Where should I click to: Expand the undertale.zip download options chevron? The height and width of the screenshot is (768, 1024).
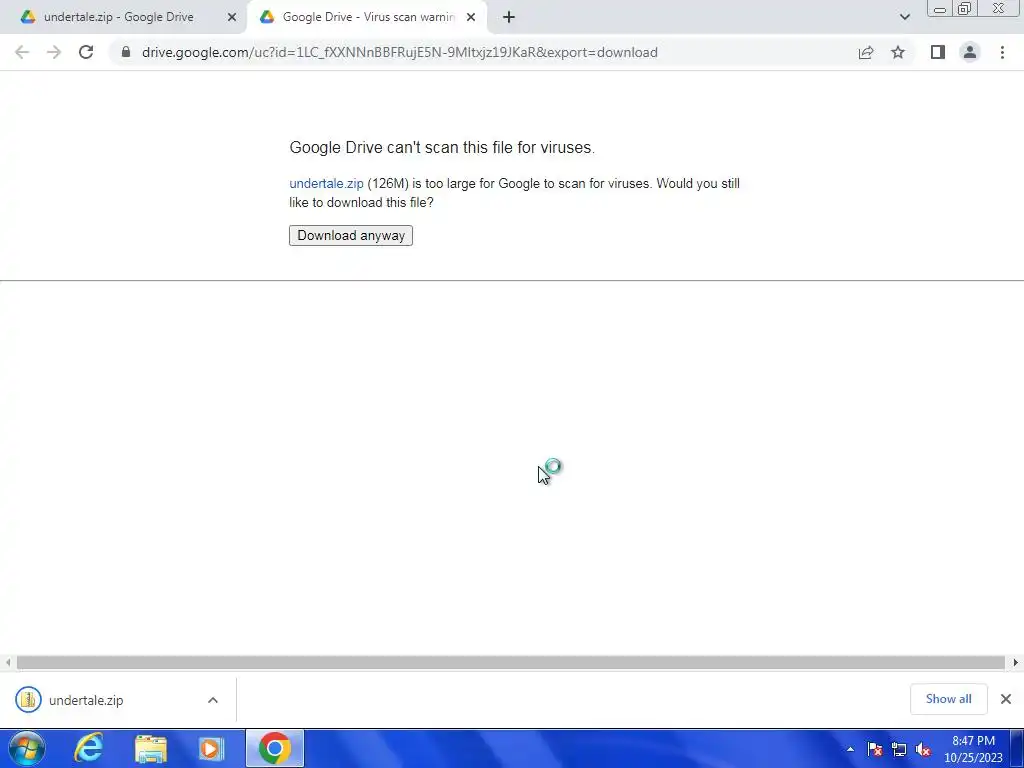tap(213, 700)
